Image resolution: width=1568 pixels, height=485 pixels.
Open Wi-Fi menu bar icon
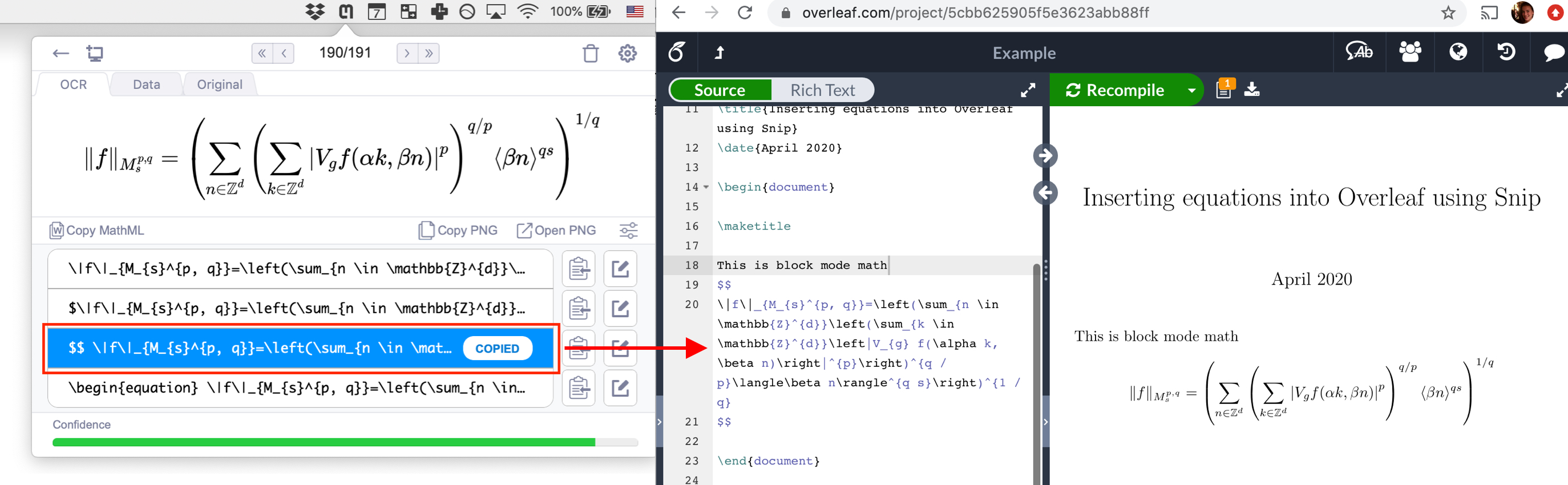tap(527, 11)
